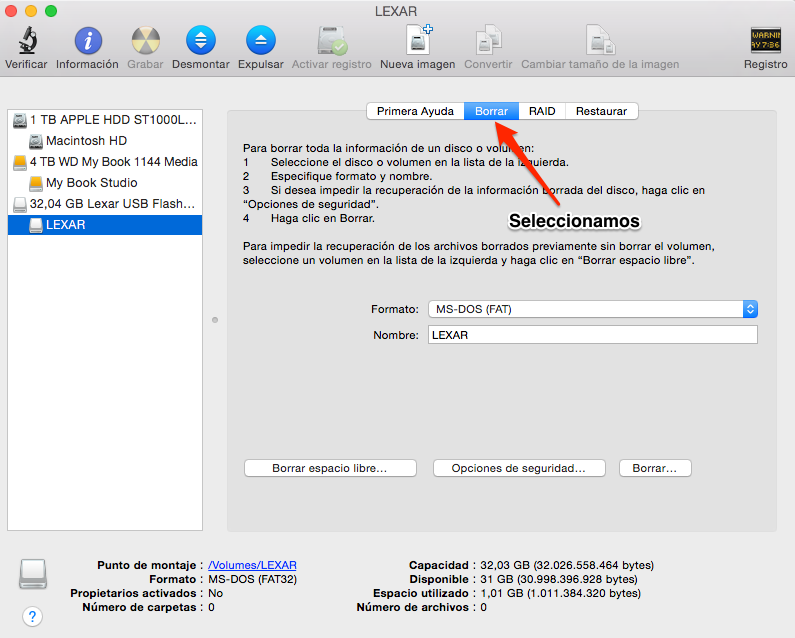Click the green zoom window button
The image size is (795, 638).
[51, 11]
